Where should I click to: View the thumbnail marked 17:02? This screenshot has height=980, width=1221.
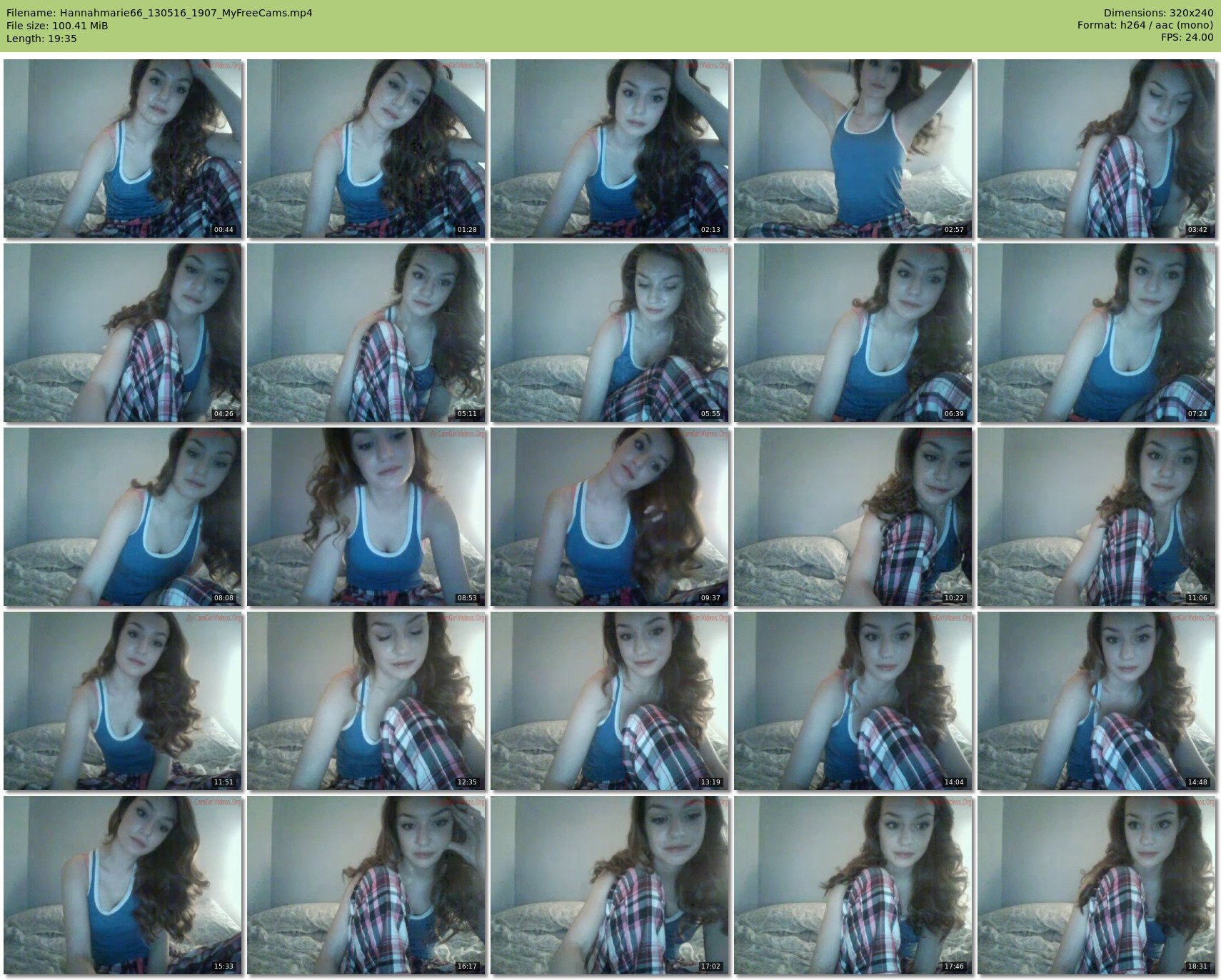(610, 885)
